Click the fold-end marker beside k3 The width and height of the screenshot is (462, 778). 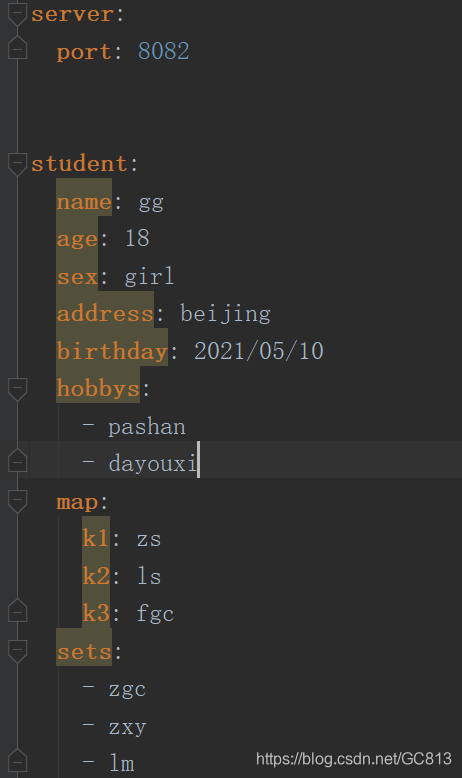tap(17, 611)
